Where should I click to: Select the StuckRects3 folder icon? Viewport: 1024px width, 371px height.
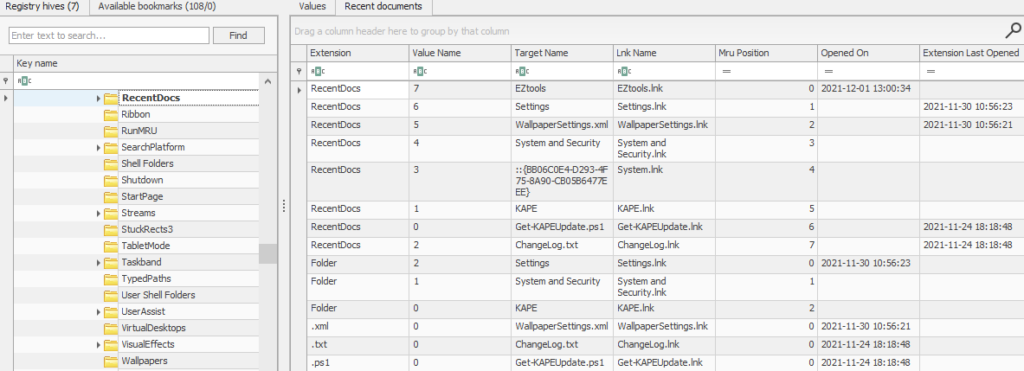click(110, 229)
